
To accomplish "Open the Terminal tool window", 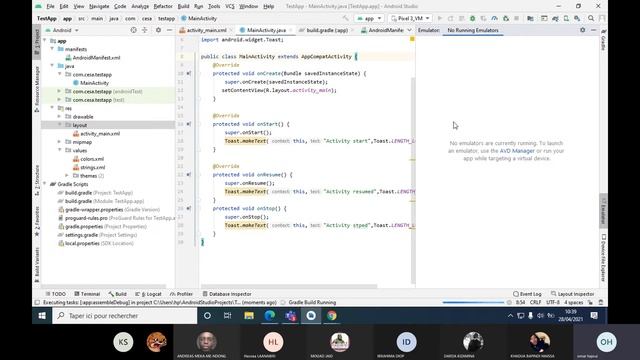I will tap(87, 294).
